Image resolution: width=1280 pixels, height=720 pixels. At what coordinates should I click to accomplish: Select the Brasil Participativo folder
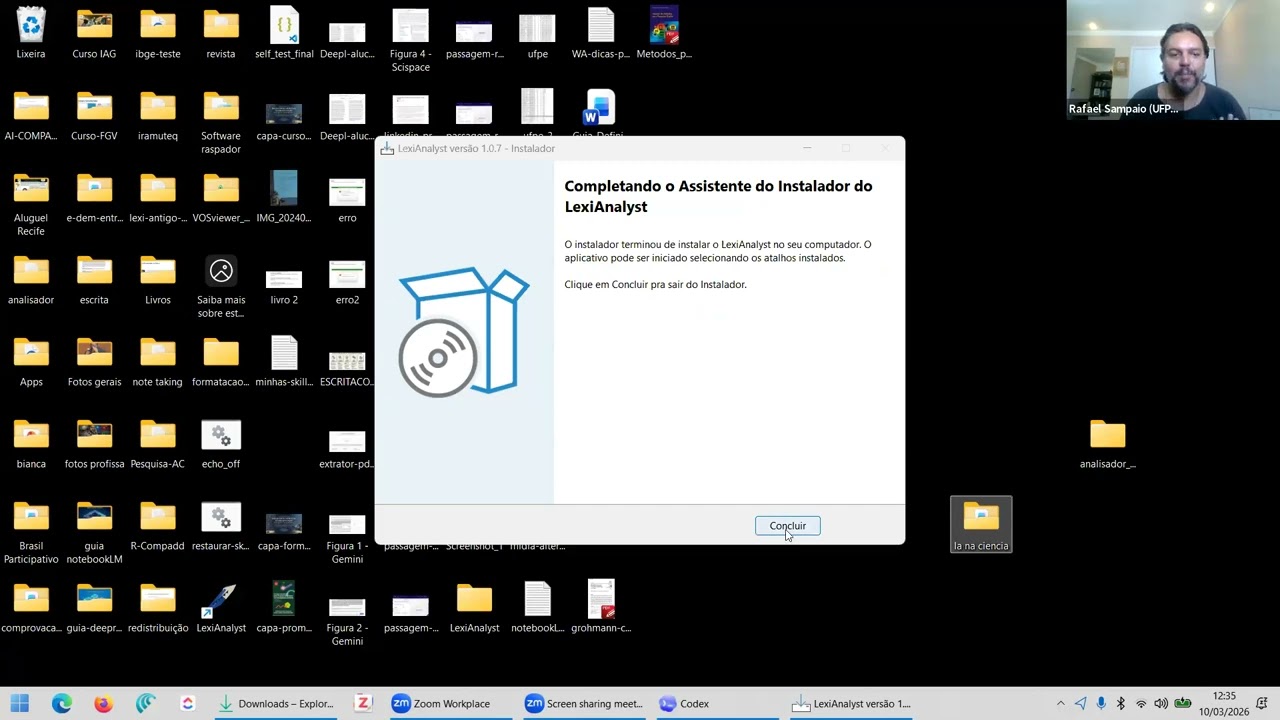coord(31,532)
